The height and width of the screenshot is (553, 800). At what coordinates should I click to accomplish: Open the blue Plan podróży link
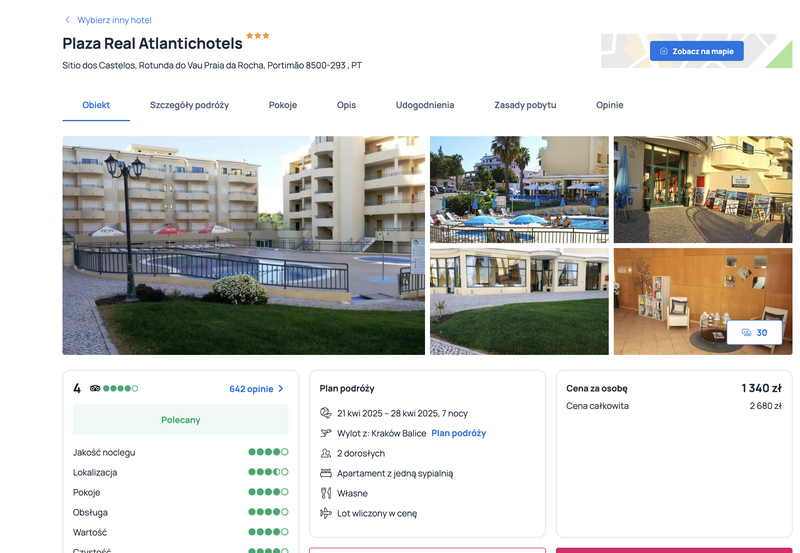[x=459, y=433]
